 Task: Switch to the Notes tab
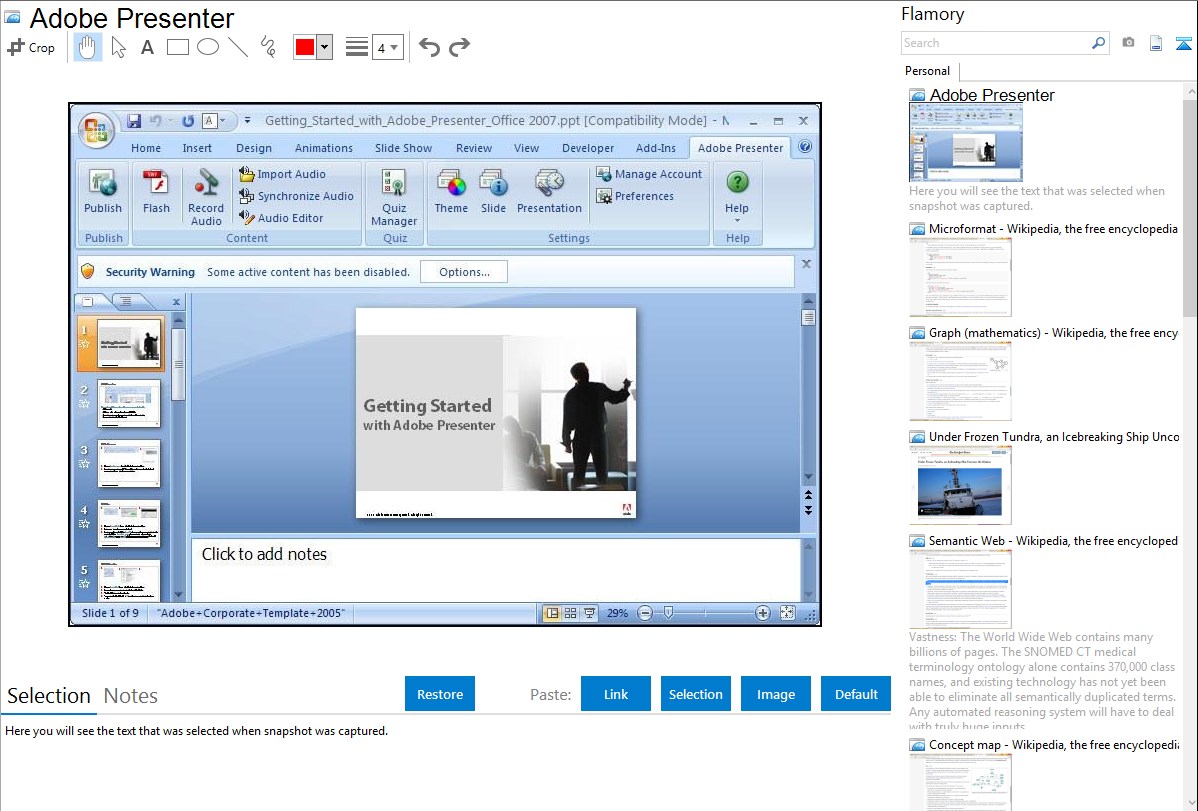point(131,696)
